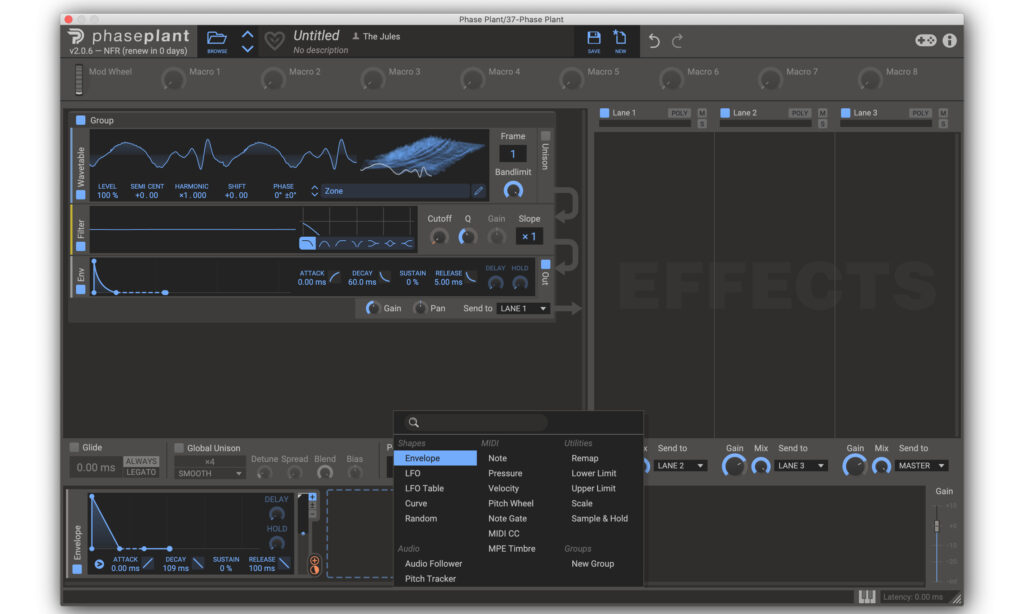Open the Zone wavetable selector
The image size is (1024, 614).
(395, 191)
